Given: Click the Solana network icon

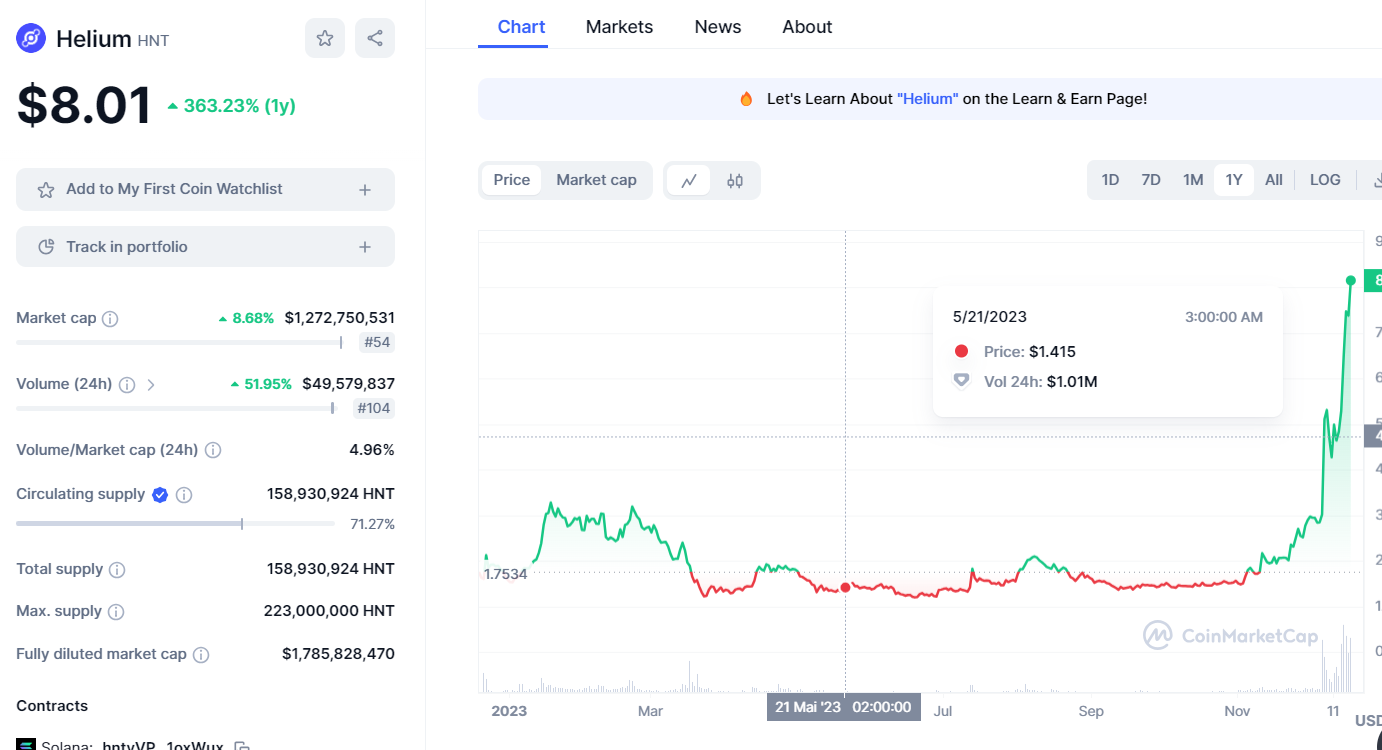Looking at the screenshot, I should [x=26, y=745].
